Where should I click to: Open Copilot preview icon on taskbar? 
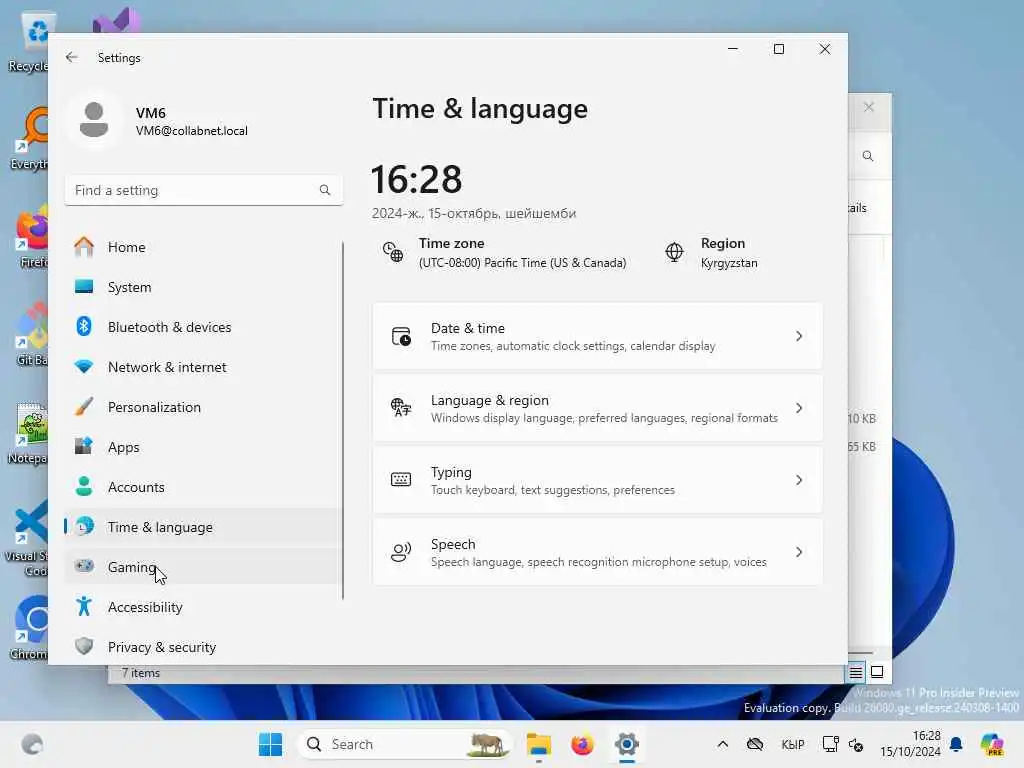click(x=992, y=744)
